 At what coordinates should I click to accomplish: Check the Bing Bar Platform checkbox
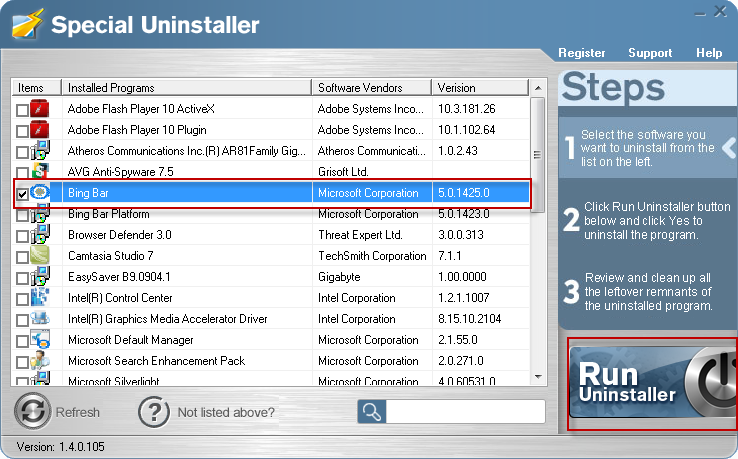click(x=22, y=215)
